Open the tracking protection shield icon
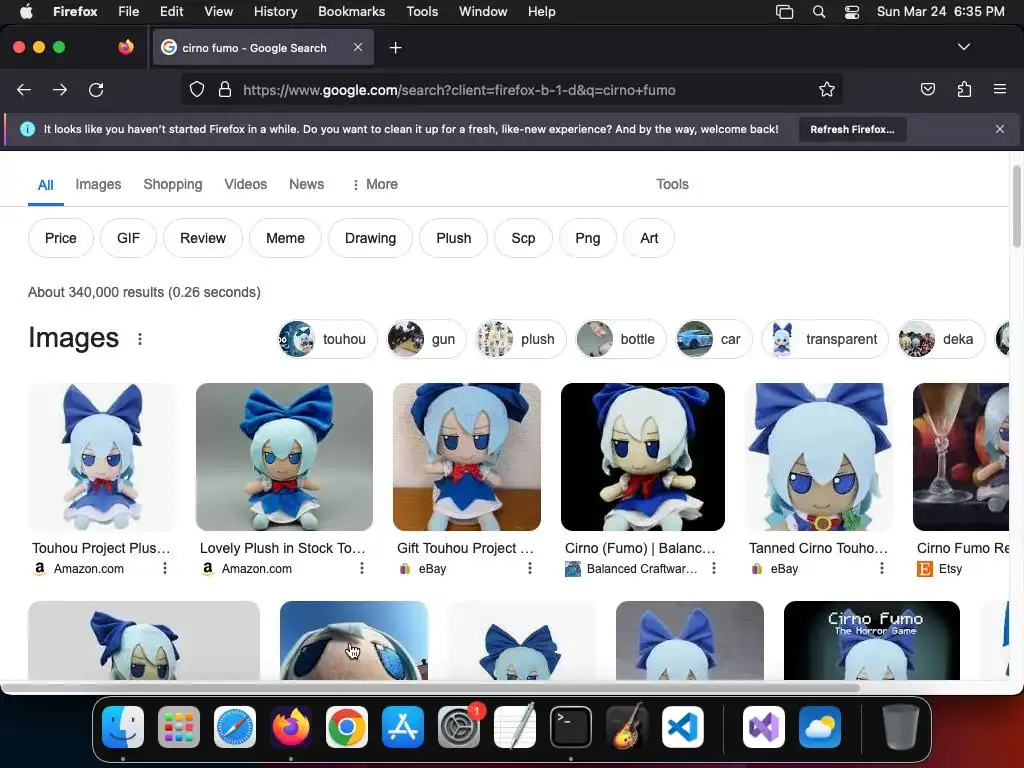The height and width of the screenshot is (768, 1024). pos(197,89)
